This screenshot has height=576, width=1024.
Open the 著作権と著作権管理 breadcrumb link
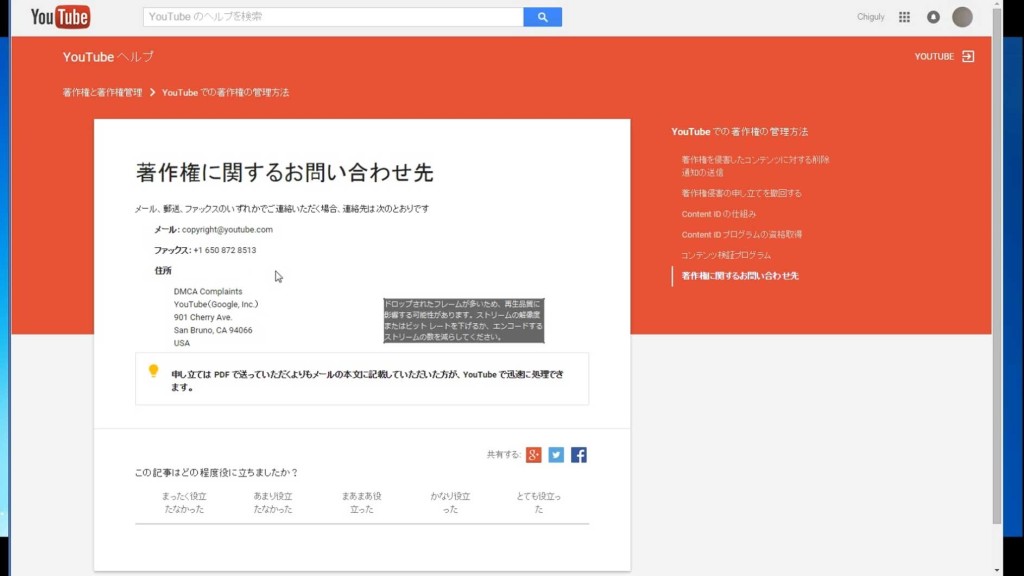point(101,92)
